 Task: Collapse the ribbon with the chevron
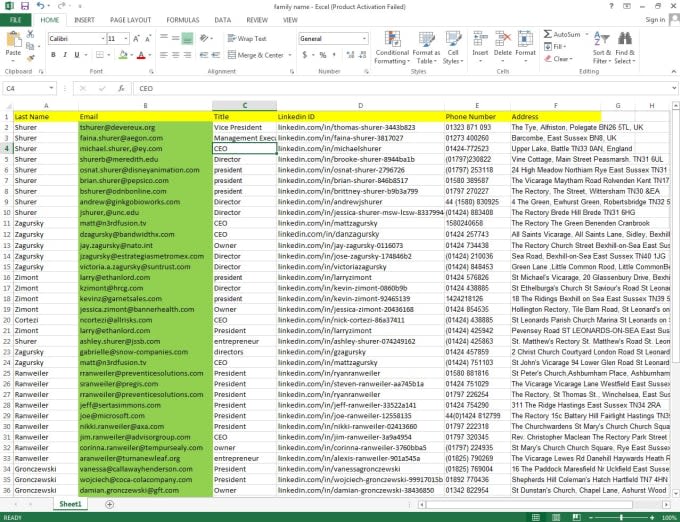[x=673, y=72]
